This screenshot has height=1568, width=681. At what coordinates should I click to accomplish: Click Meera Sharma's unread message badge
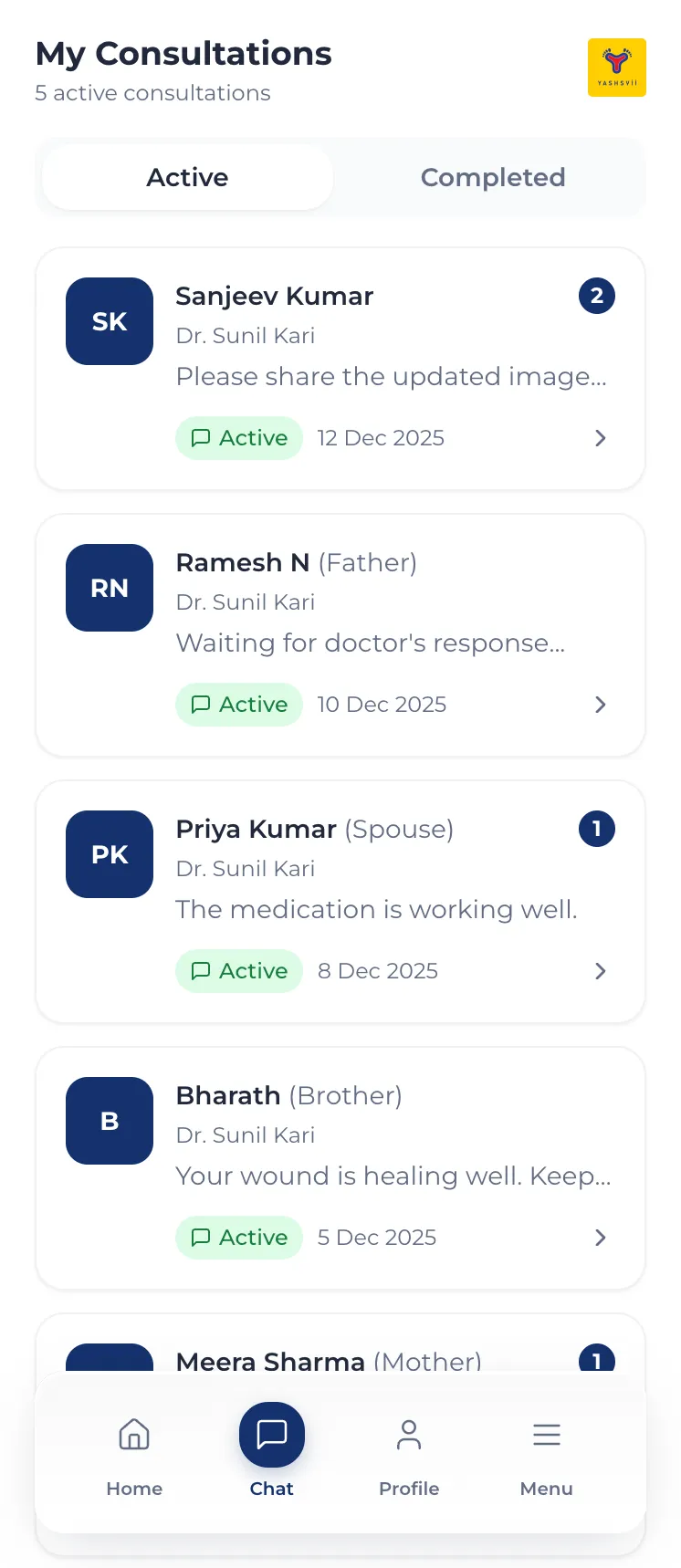coord(598,1361)
